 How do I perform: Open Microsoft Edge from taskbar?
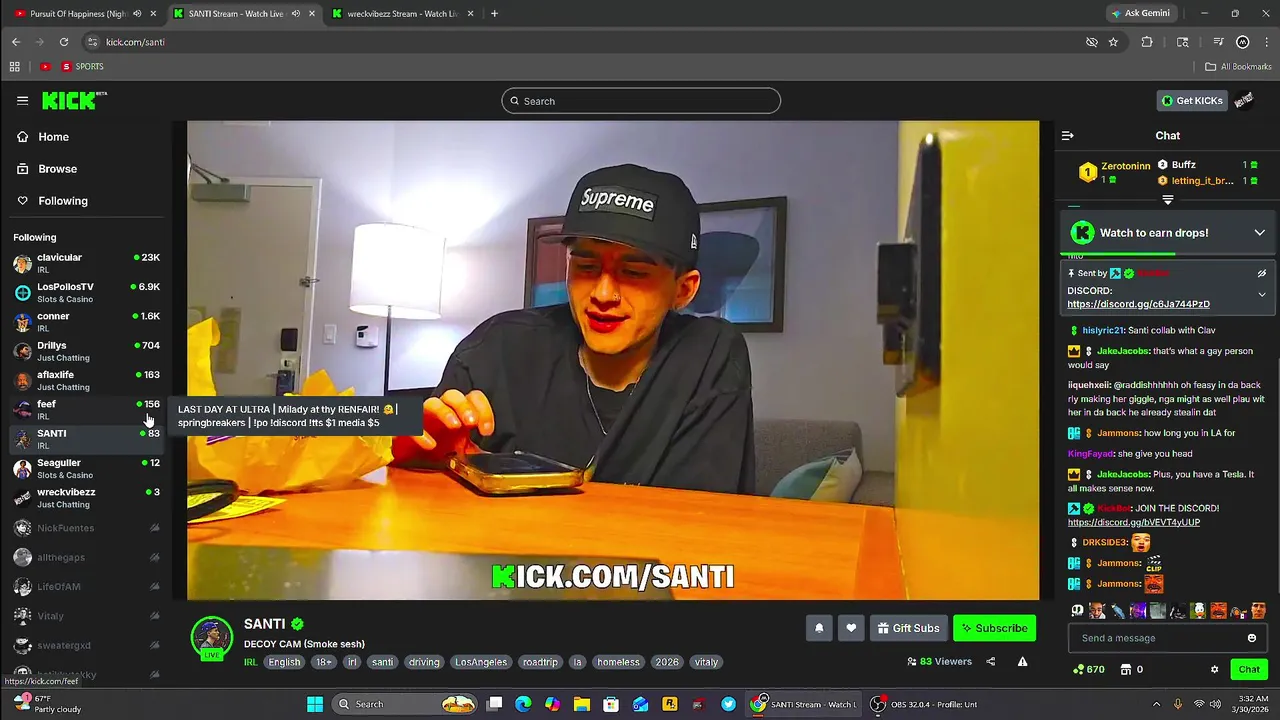click(x=523, y=704)
